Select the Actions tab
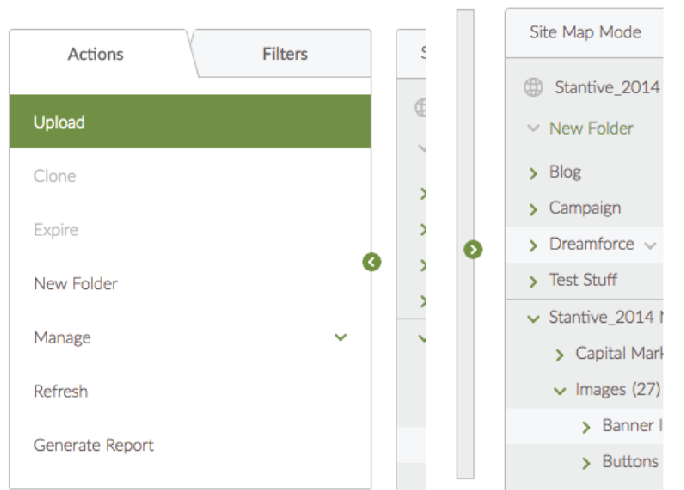This screenshot has width=684, height=490. point(95,54)
